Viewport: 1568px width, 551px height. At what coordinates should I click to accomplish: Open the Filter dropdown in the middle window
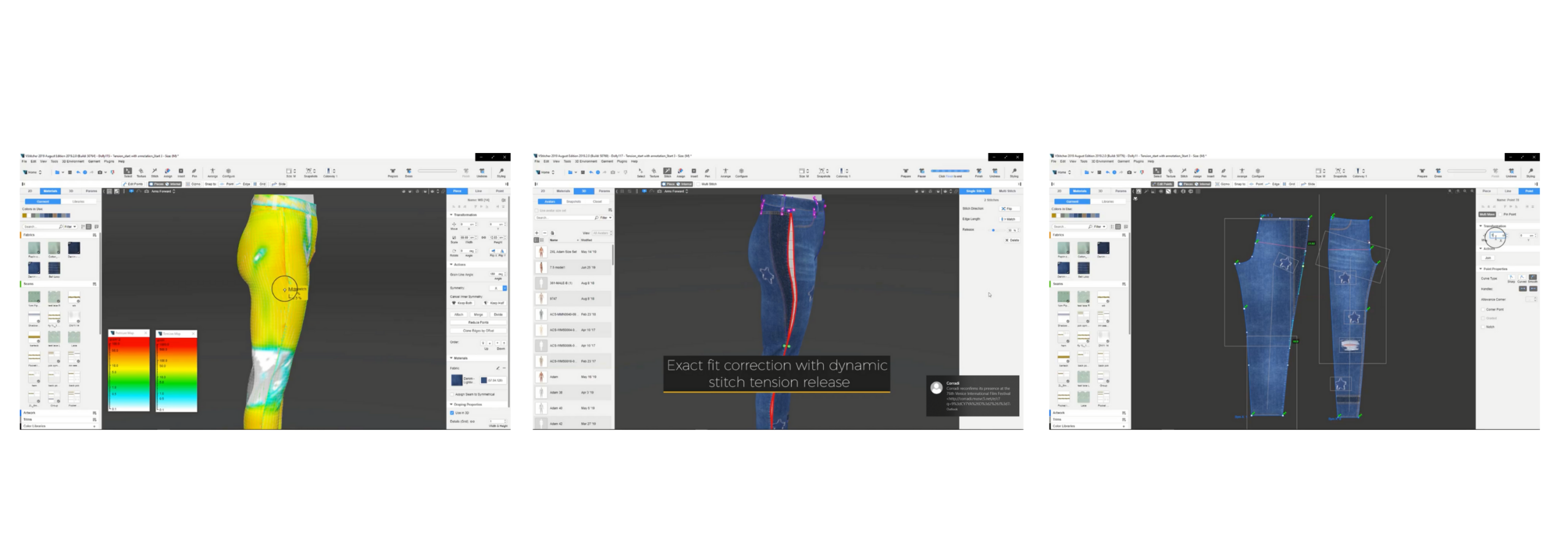pyautogui.click(x=606, y=218)
